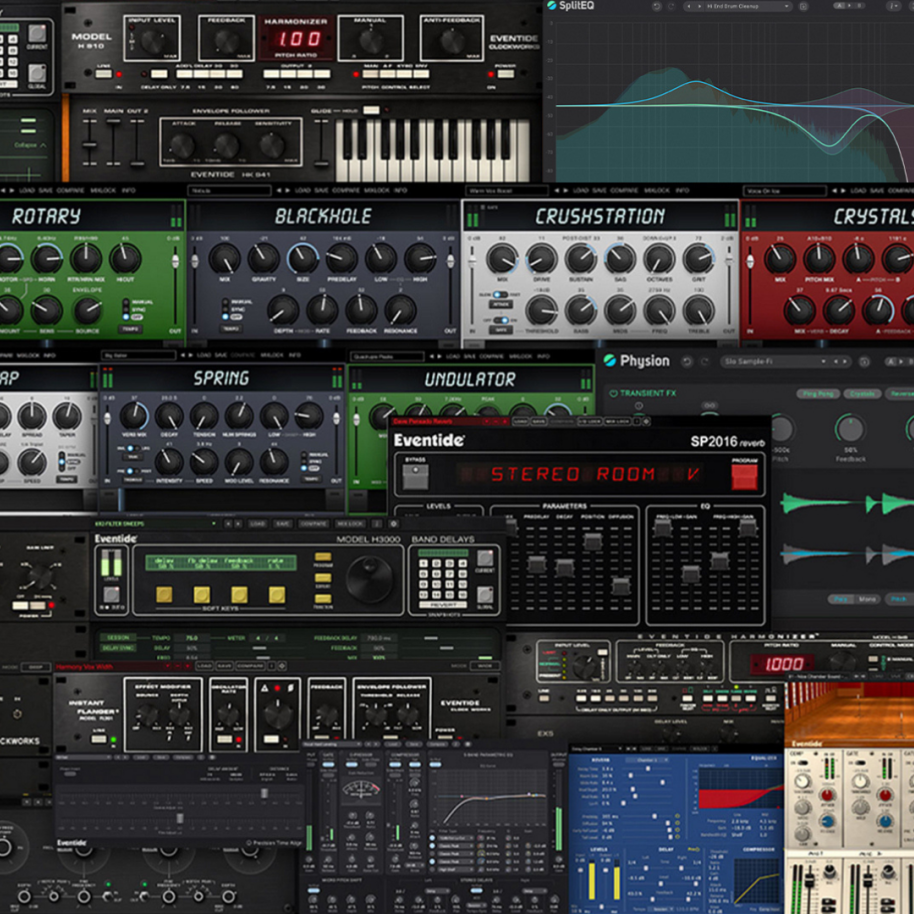
Task: Toggle the H910 POWER switch
Action: pos(505,74)
